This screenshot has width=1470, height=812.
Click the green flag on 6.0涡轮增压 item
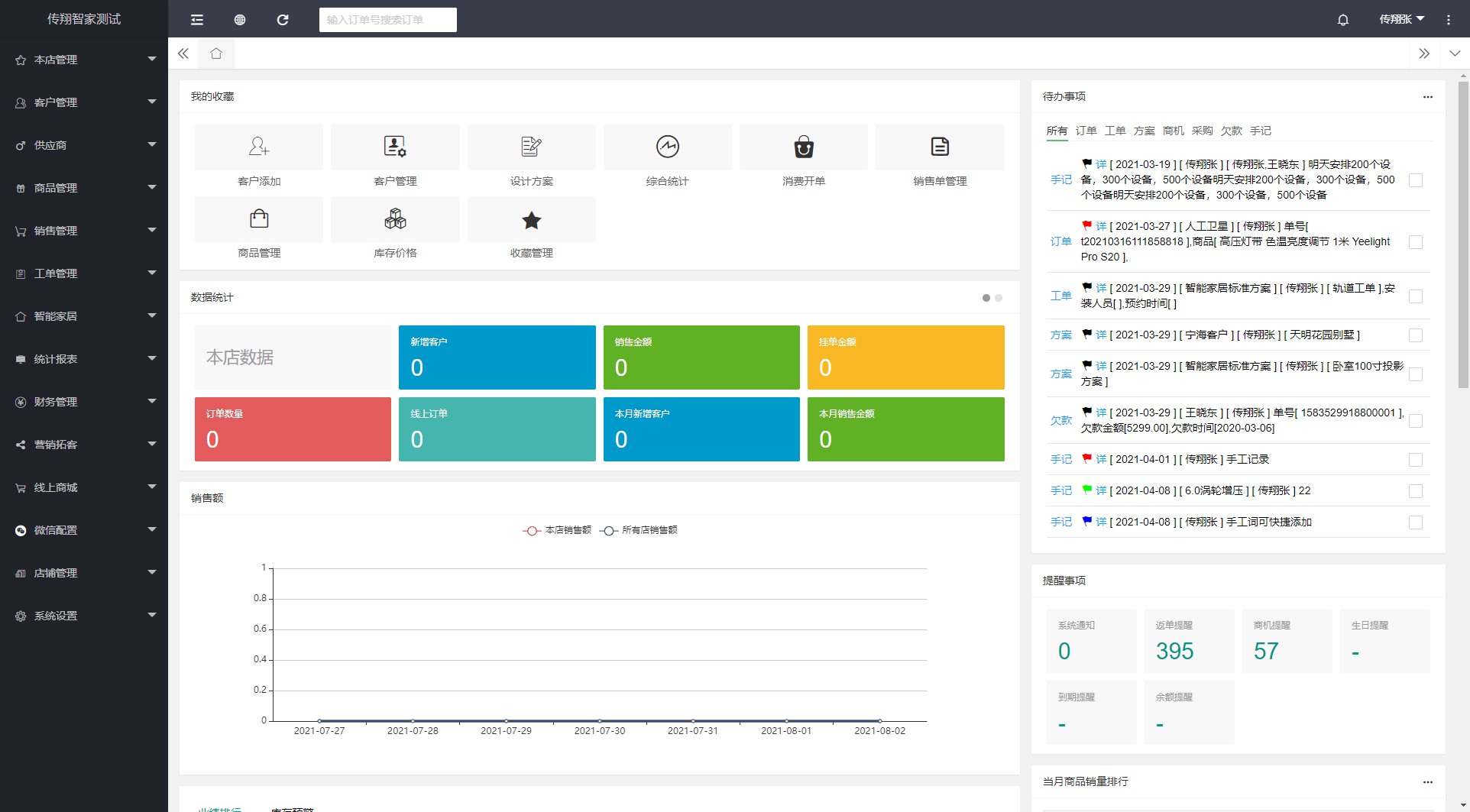tap(1087, 490)
